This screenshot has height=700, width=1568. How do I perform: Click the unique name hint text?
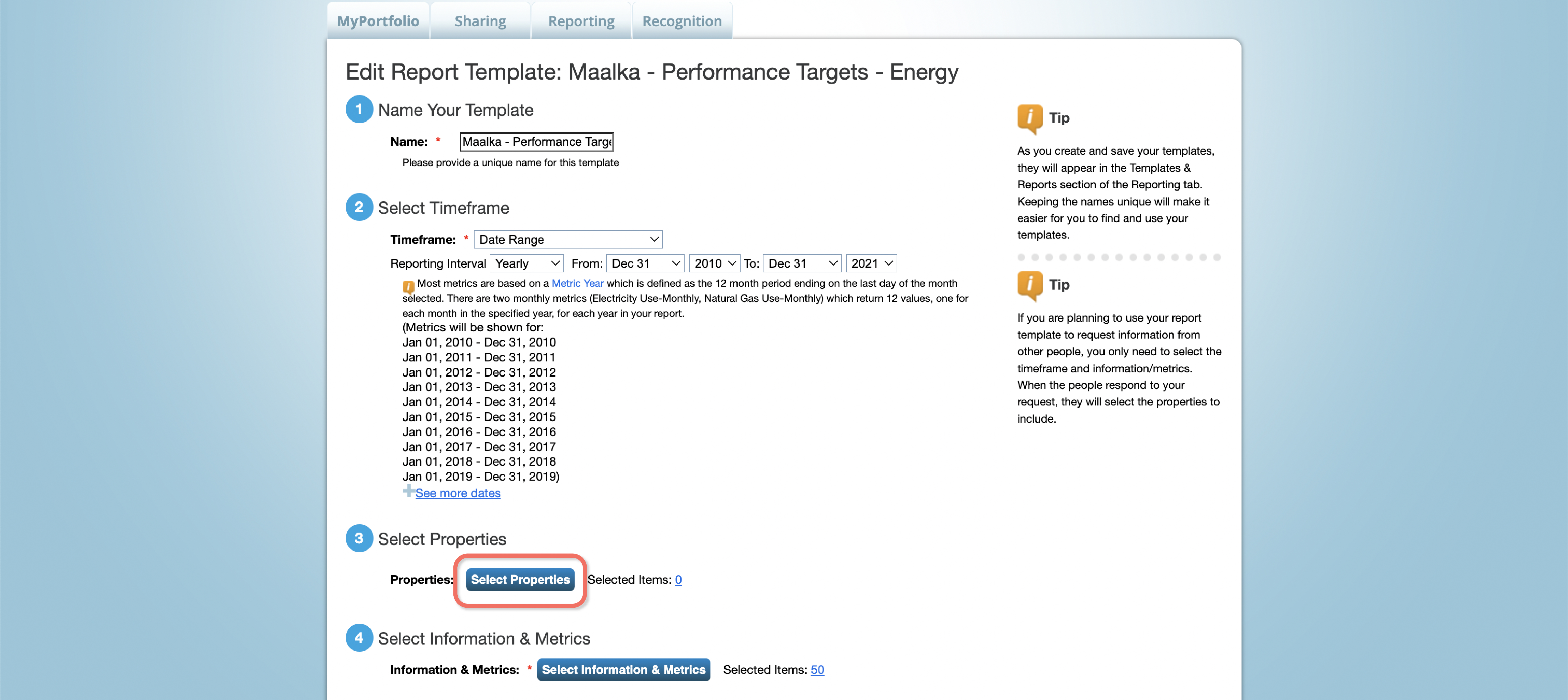pos(510,162)
